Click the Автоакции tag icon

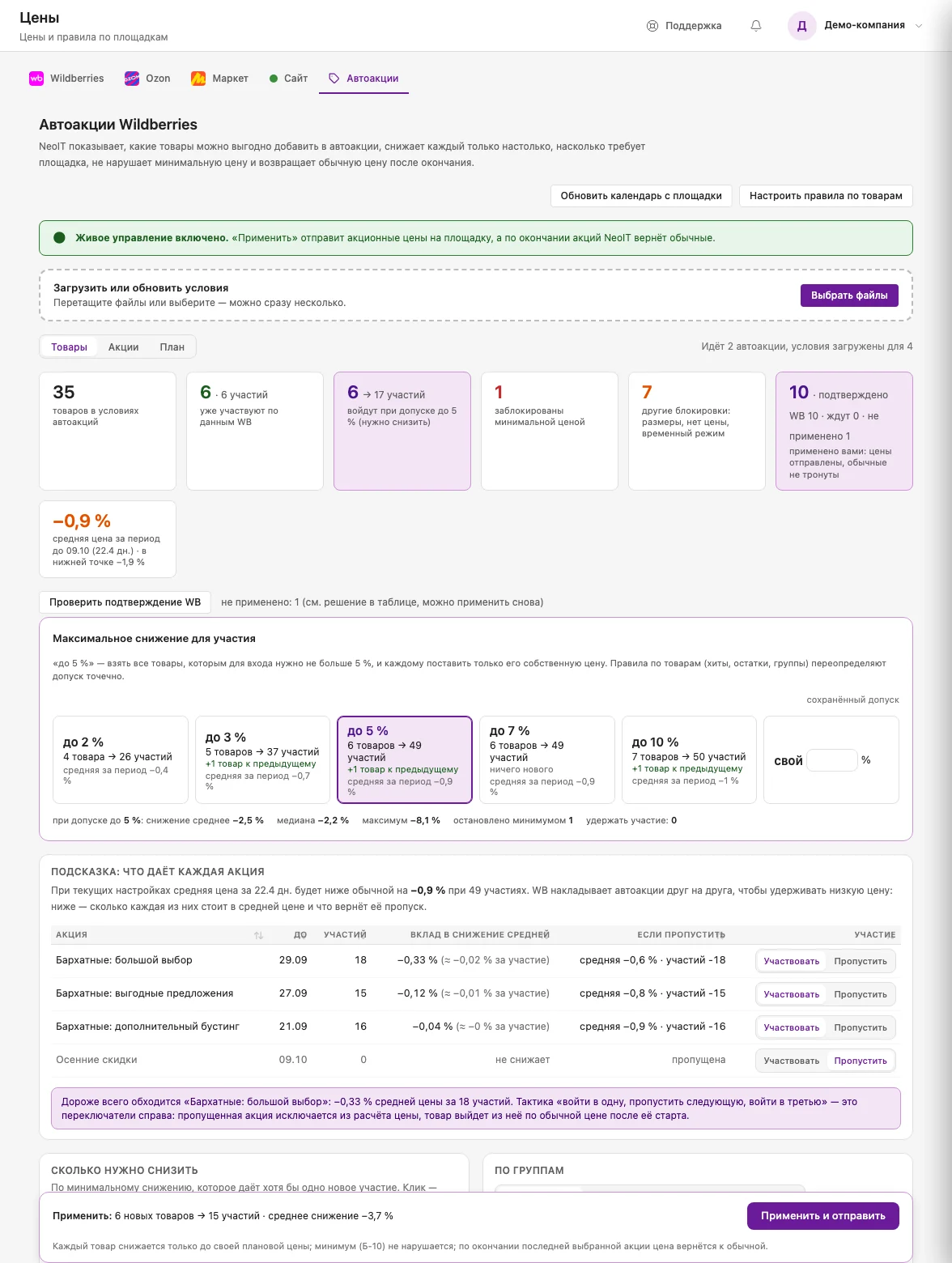[x=334, y=79]
